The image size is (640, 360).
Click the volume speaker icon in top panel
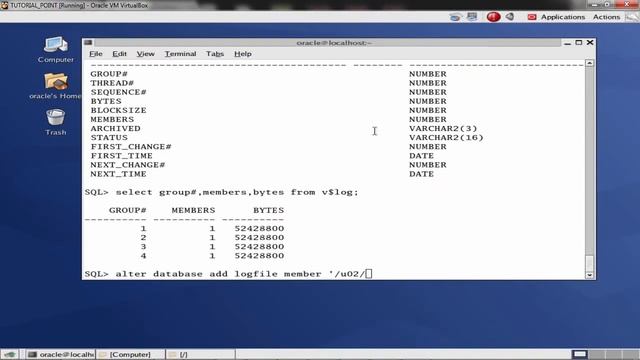(x=510, y=17)
